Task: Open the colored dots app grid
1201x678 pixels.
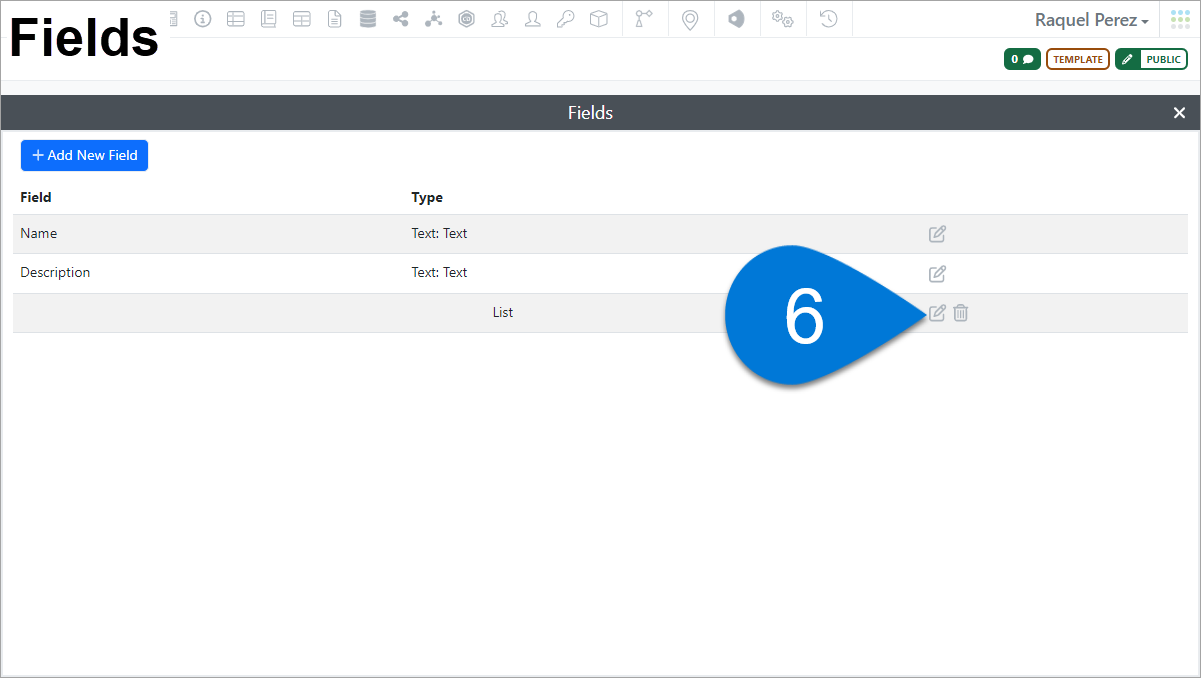Action: (x=1180, y=20)
